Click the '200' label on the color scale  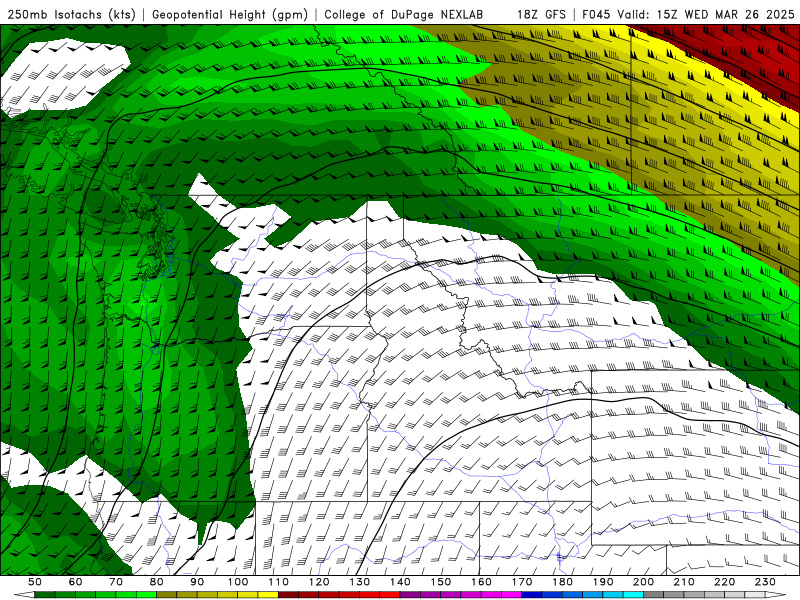click(644, 582)
